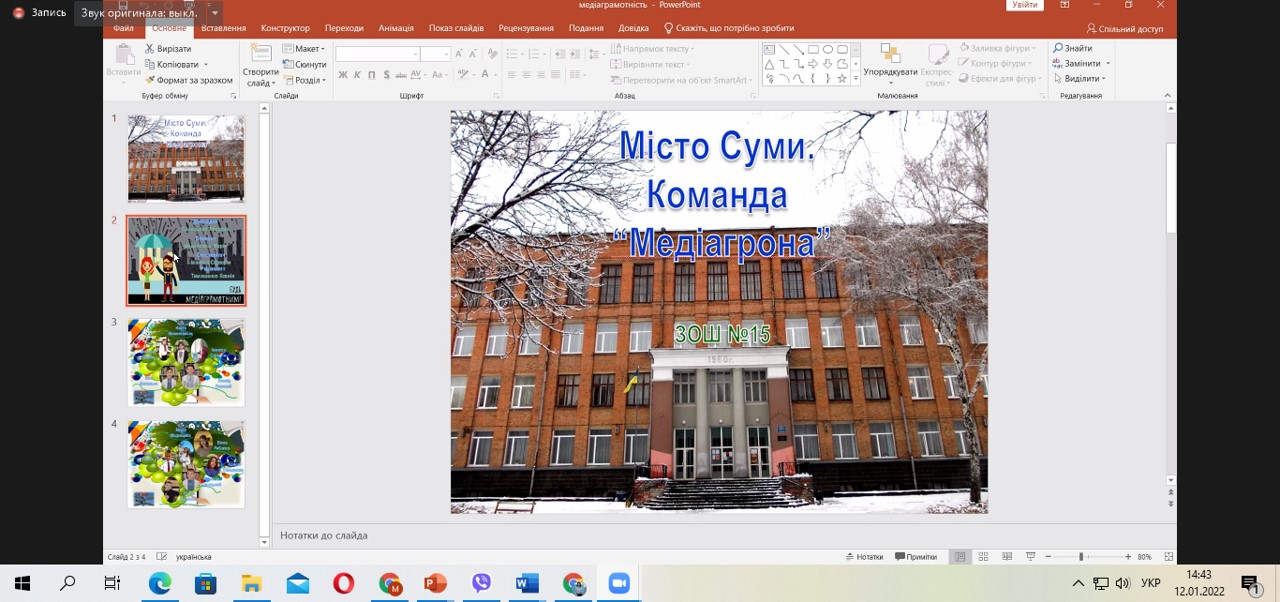Toggle the Примітки comments pane
The width and height of the screenshot is (1280, 602).
[x=916, y=557]
